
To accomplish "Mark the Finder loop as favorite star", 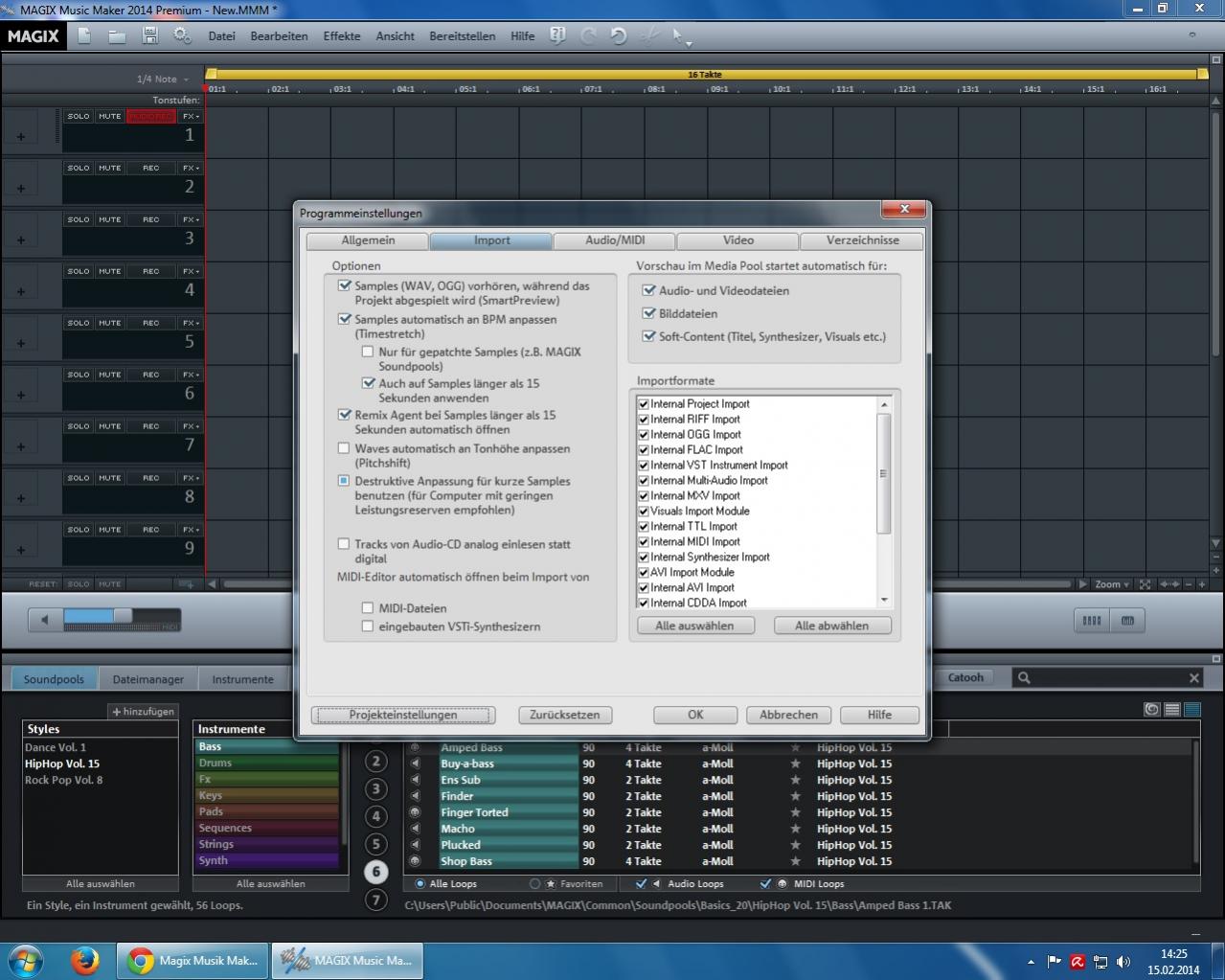I will coord(795,796).
